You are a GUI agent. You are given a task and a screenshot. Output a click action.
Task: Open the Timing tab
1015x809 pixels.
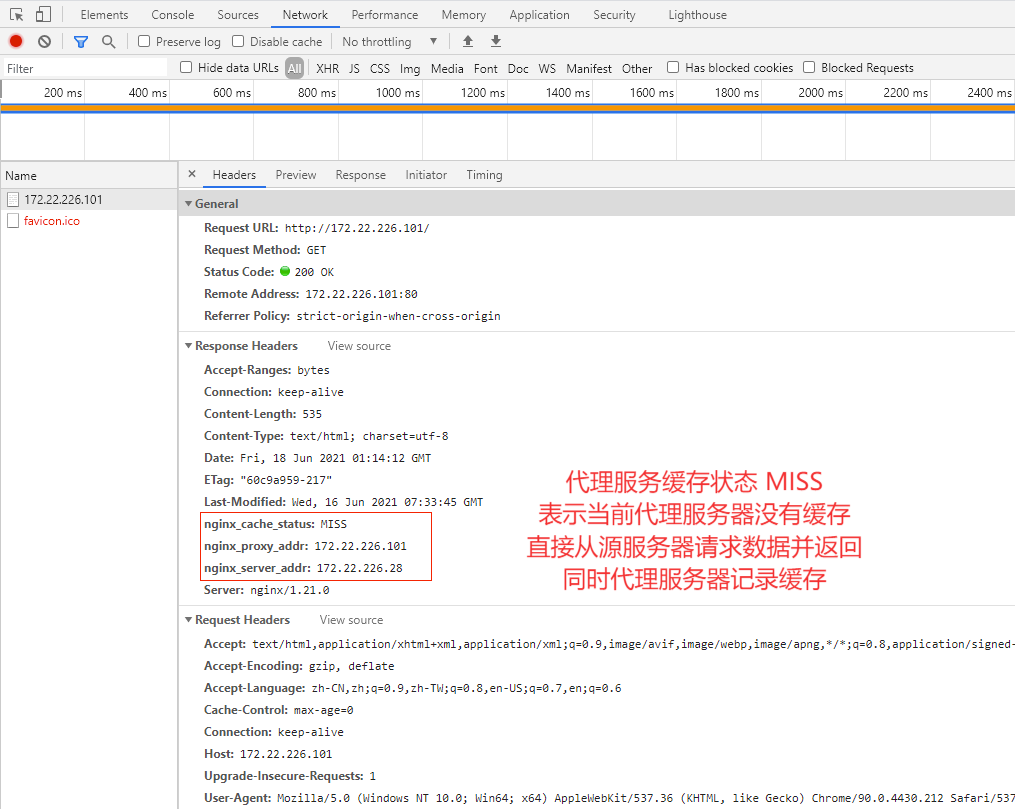pyautogui.click(x=484, y=175)
